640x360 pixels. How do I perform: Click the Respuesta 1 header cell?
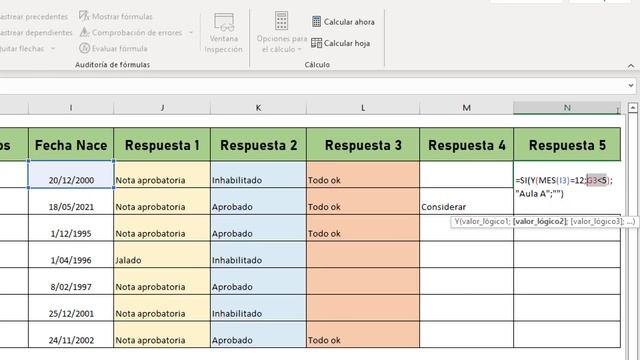pyautogui.click(x=162, y=144)
